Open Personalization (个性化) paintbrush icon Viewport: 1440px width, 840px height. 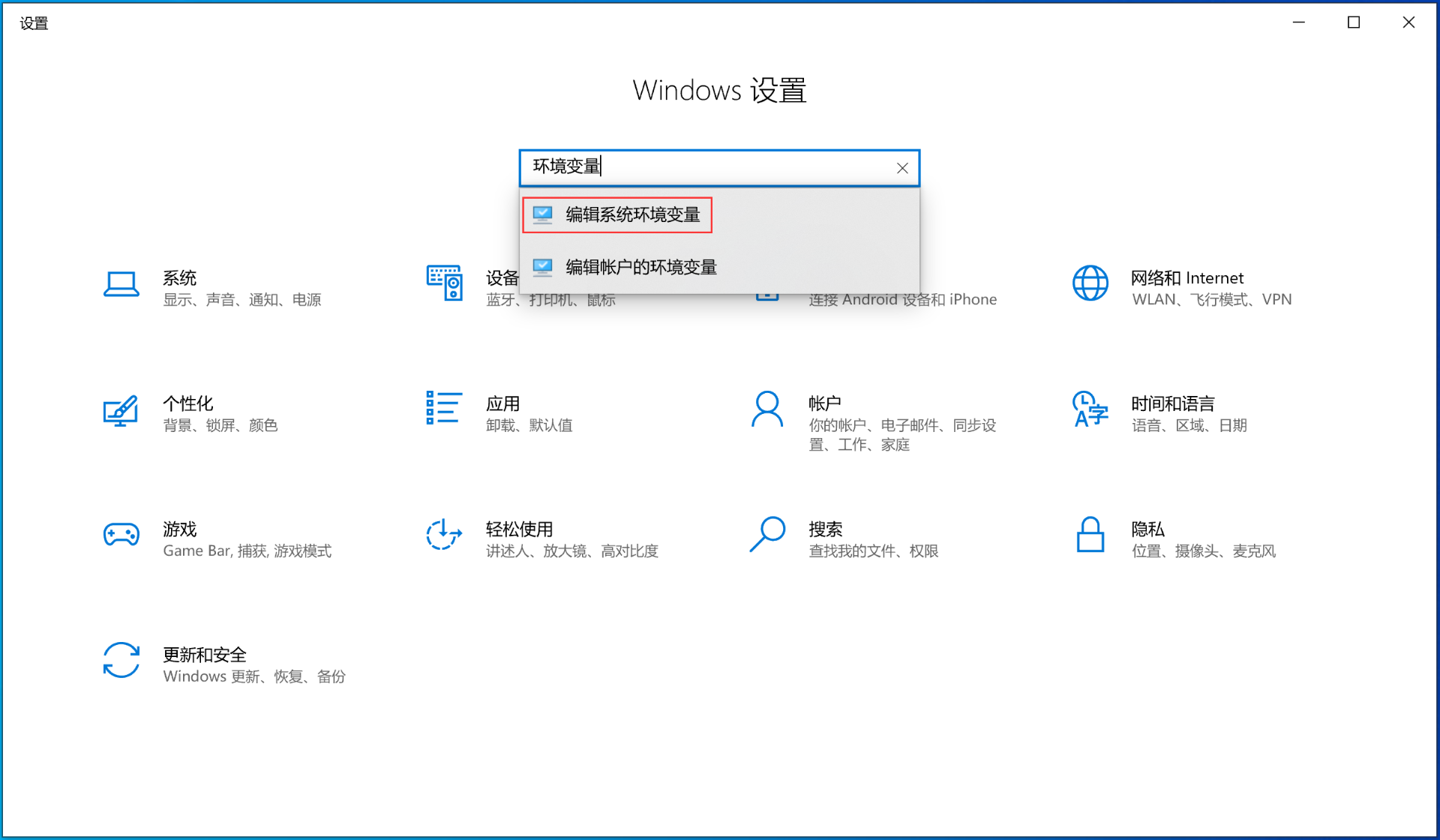(121, 410)
